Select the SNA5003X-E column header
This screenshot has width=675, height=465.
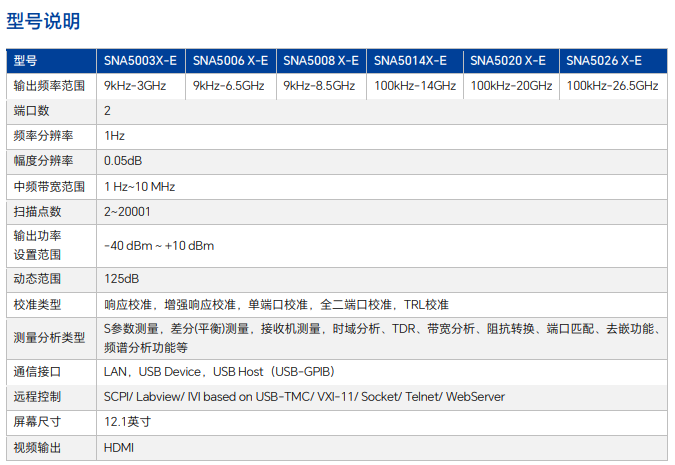pos(140,60)
